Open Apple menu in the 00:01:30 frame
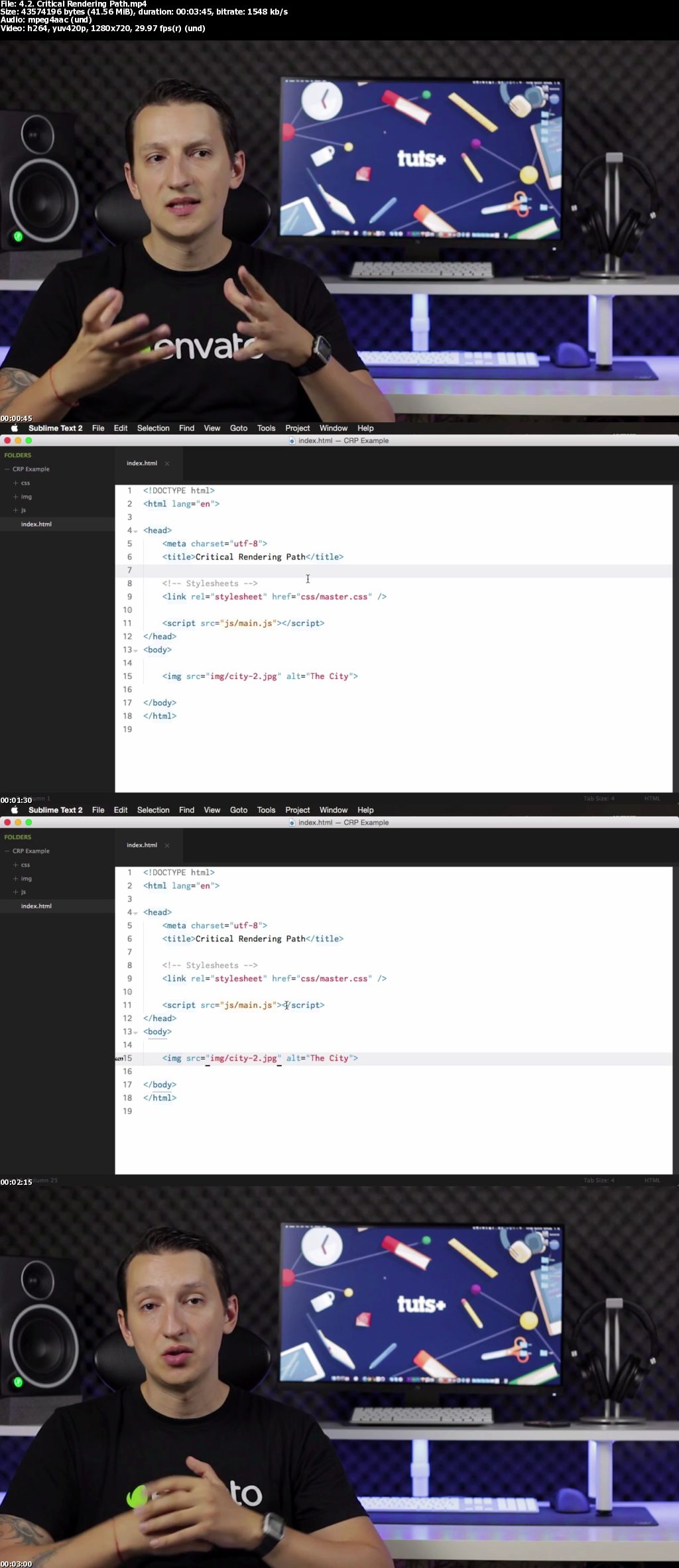This screenshot has height=1568, width=679. (x=15, y=428)
